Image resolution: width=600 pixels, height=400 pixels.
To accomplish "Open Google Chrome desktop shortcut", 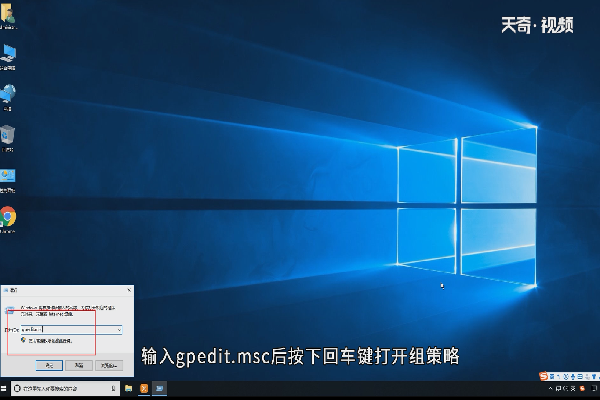I will point(8,219).
